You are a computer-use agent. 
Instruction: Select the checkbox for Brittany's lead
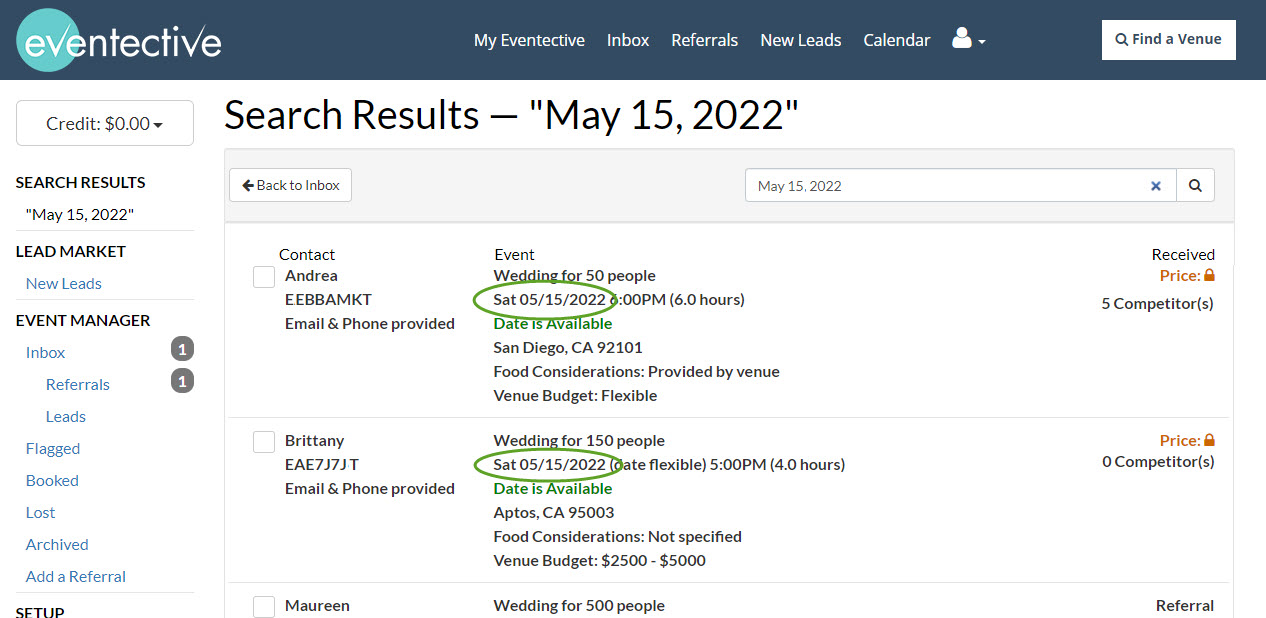click(264, 441)
